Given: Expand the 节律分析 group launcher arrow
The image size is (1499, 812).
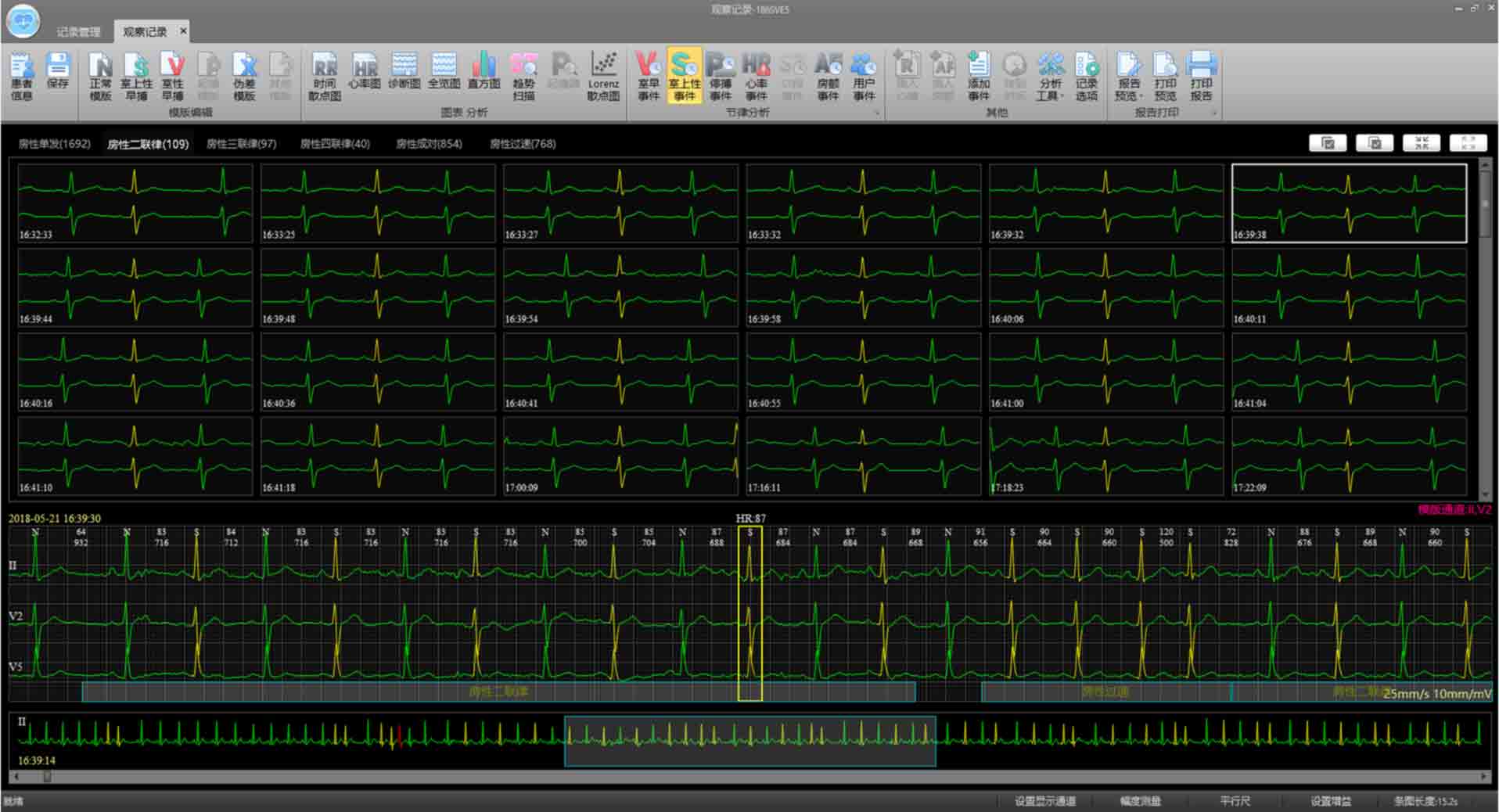Looking at the screenshot, I should [877, 113].
